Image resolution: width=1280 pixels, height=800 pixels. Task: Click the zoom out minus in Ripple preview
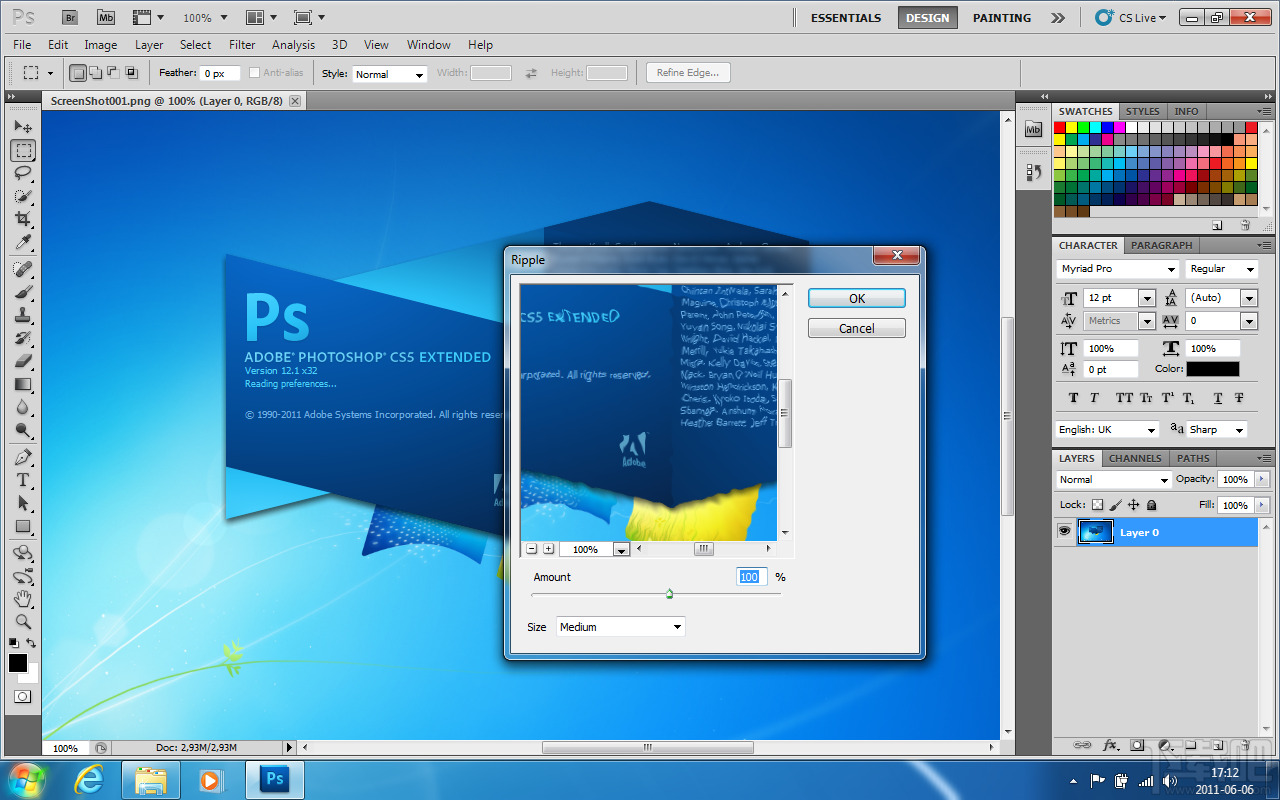(531, 548)
